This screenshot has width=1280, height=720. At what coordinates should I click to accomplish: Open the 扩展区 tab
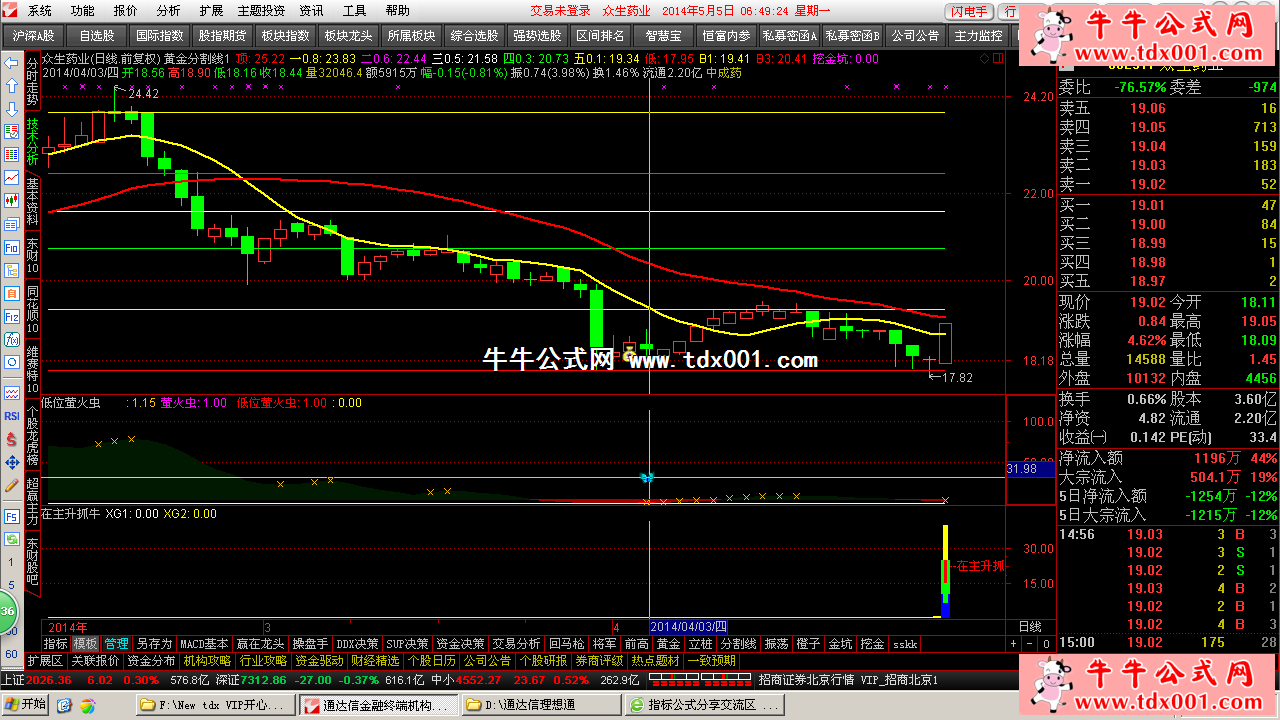[44, 661]
